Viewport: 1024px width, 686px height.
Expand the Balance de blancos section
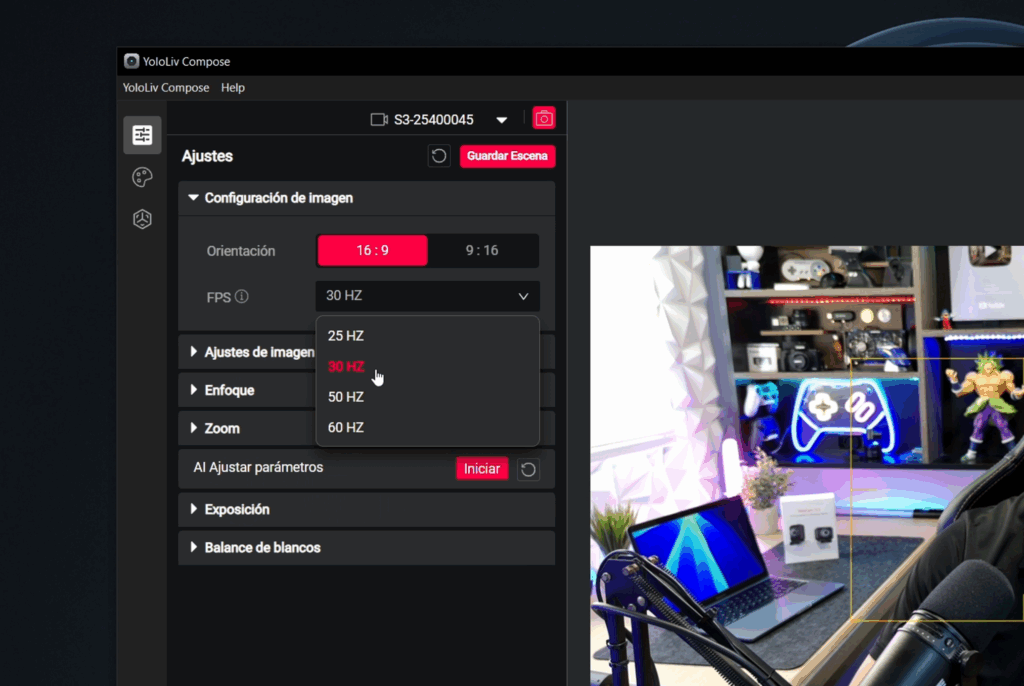tap(262, 548)
